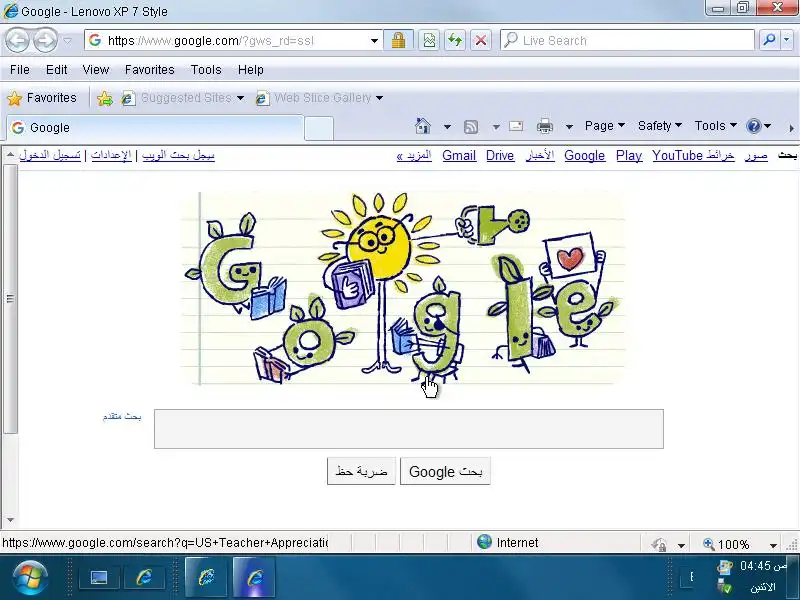Expand the Home button dropdown arrow
Screen dimensions: 800x600
(x=447, y=127)
